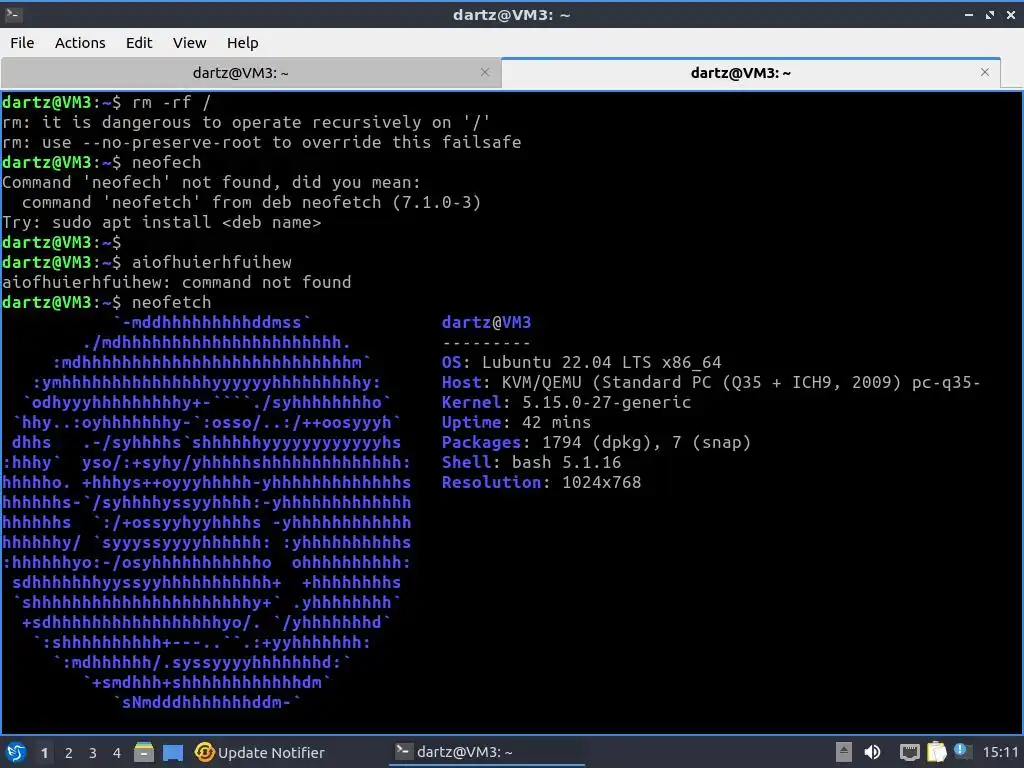Click the update notification tray icon
The width and height of the screenshot is (1024, 768).
(961, 751)
